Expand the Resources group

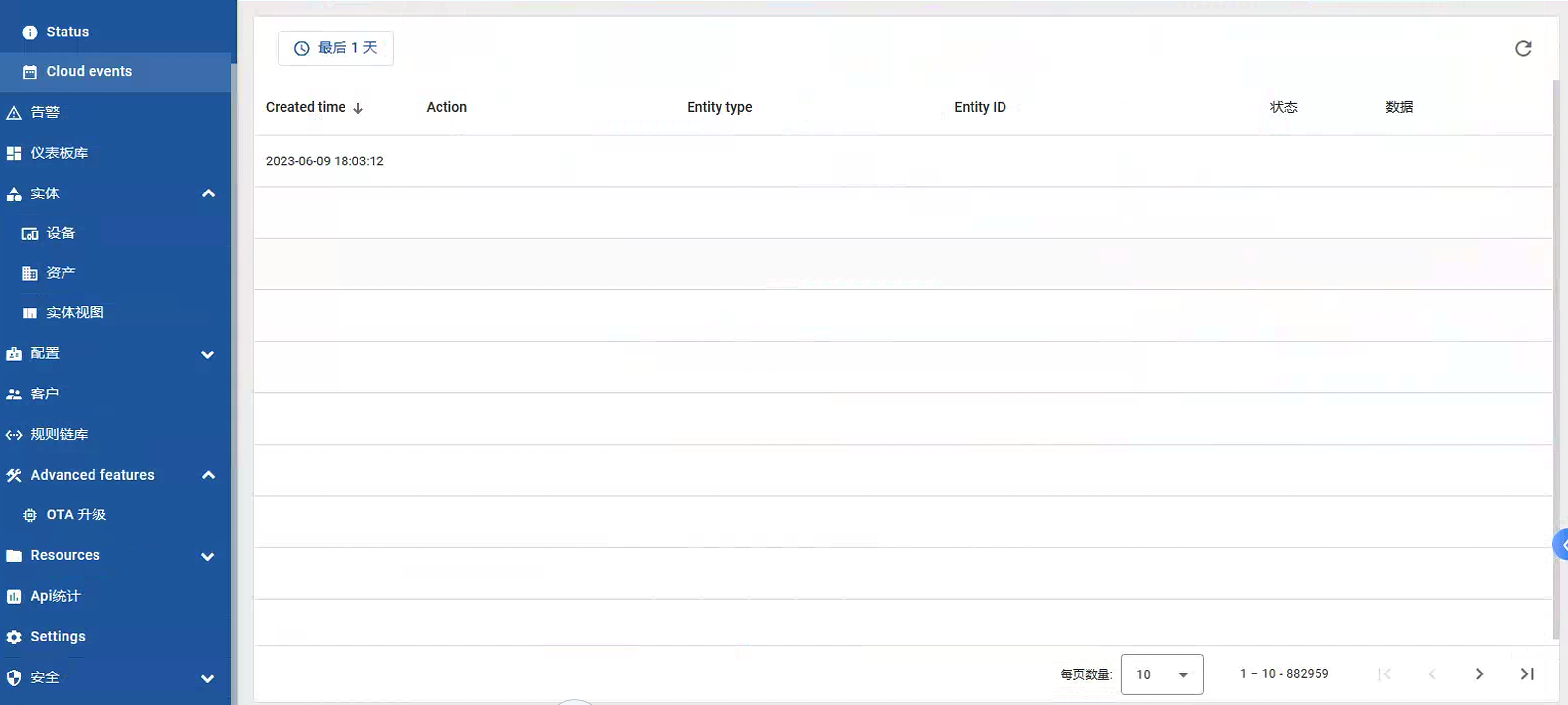pos(208,556)
